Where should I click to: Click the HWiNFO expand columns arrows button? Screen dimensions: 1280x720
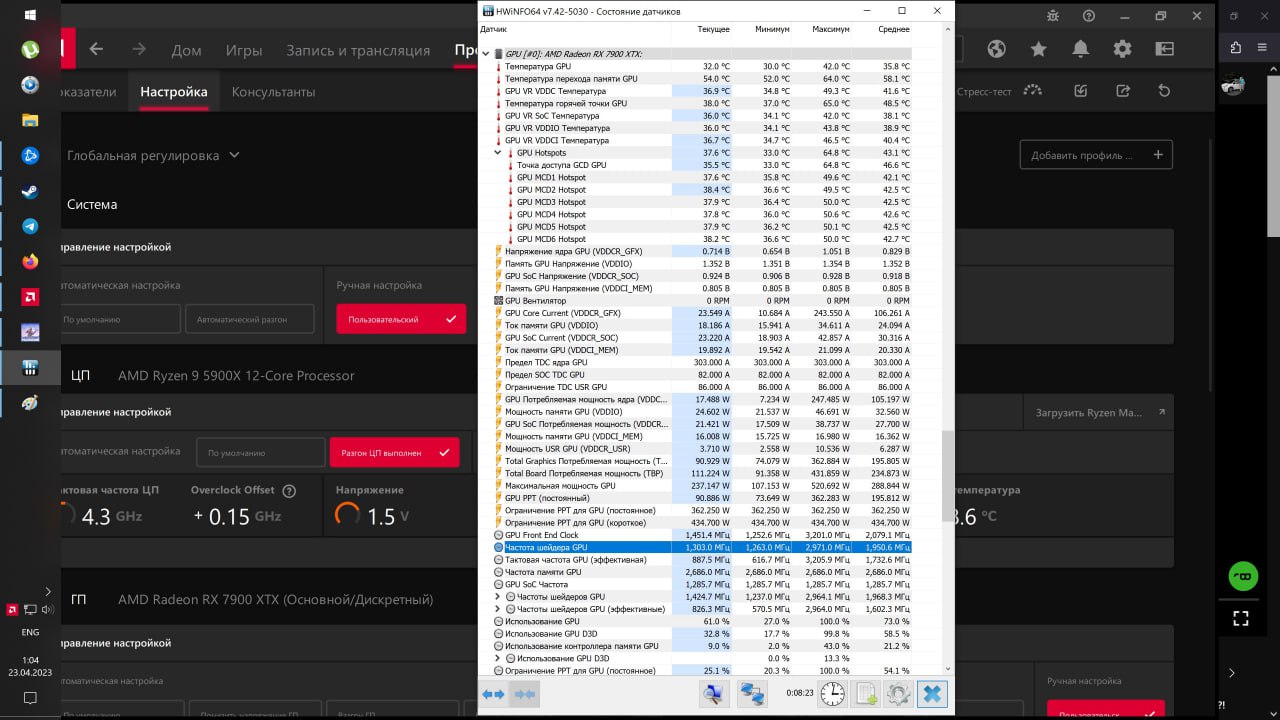click(493, 694)
